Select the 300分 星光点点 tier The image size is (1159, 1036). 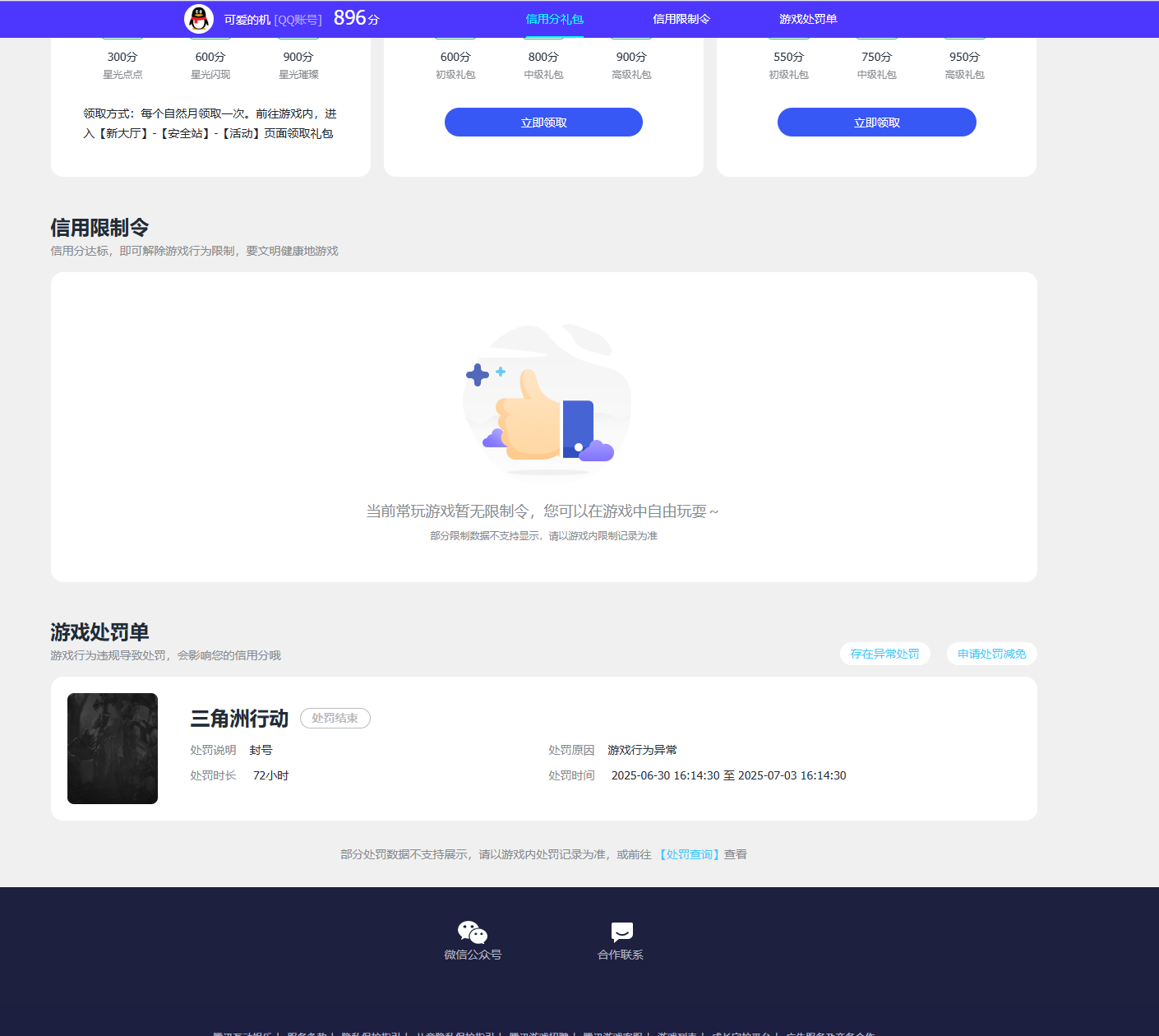pos(122,65)
